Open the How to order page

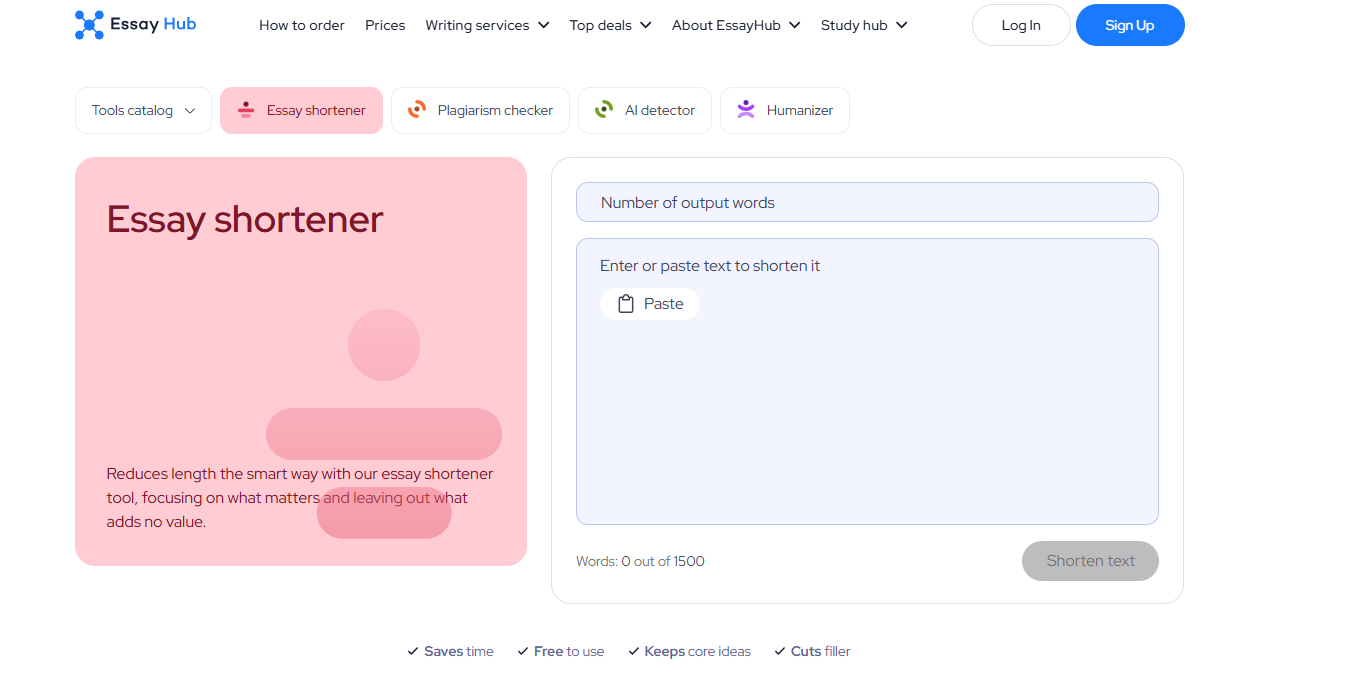pyautogui.click(x=302, y=25)
